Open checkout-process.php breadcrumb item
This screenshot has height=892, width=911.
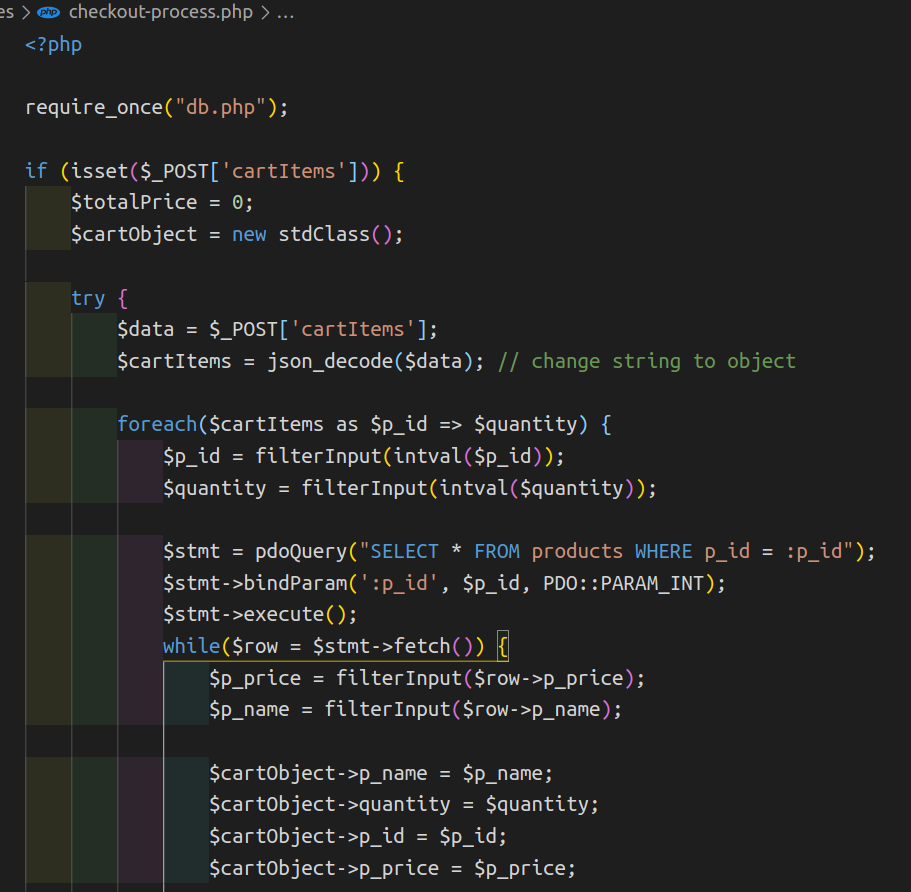coord(160,12)
